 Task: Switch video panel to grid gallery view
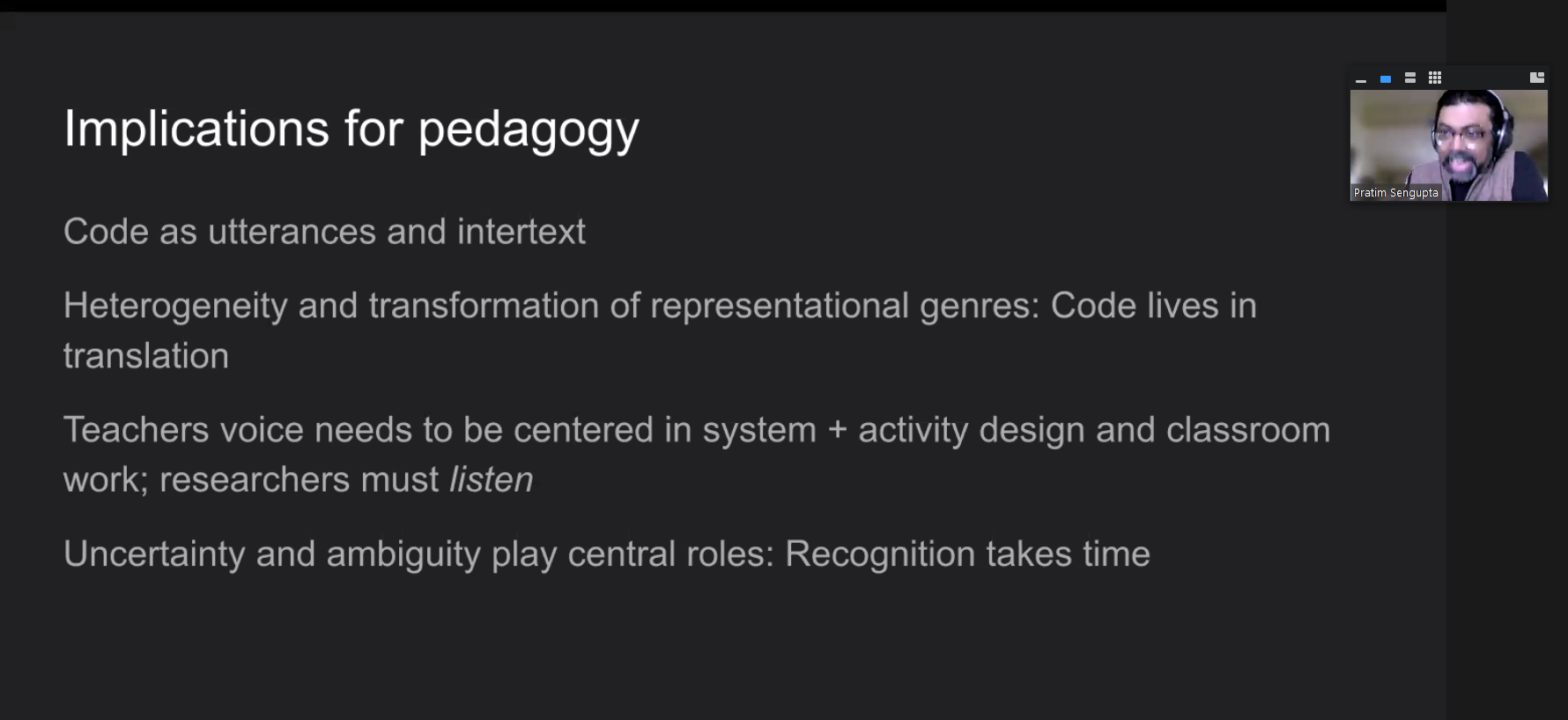click(1435, 78)
